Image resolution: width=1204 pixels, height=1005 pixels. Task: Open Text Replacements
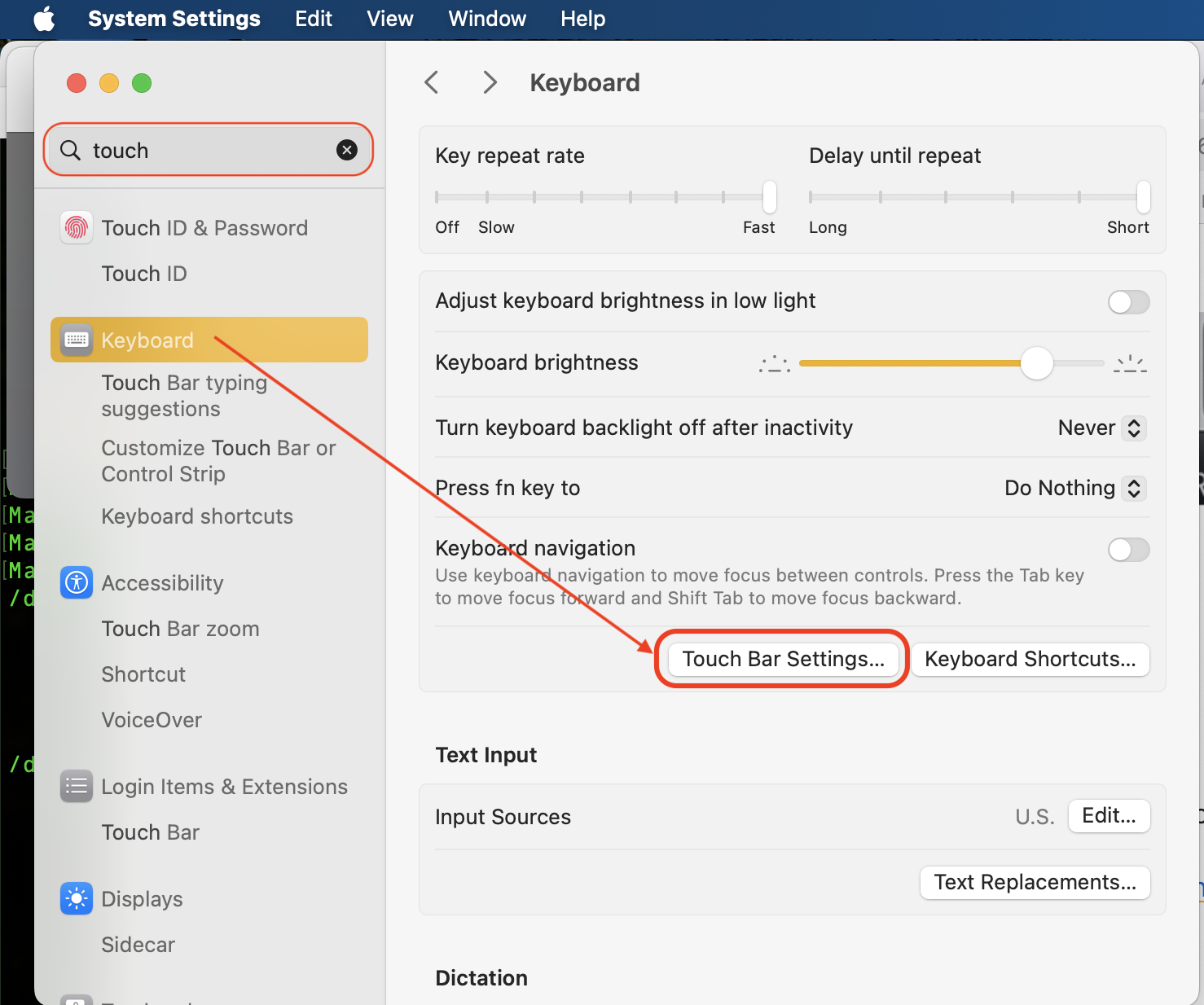(x=1035, y=883)
